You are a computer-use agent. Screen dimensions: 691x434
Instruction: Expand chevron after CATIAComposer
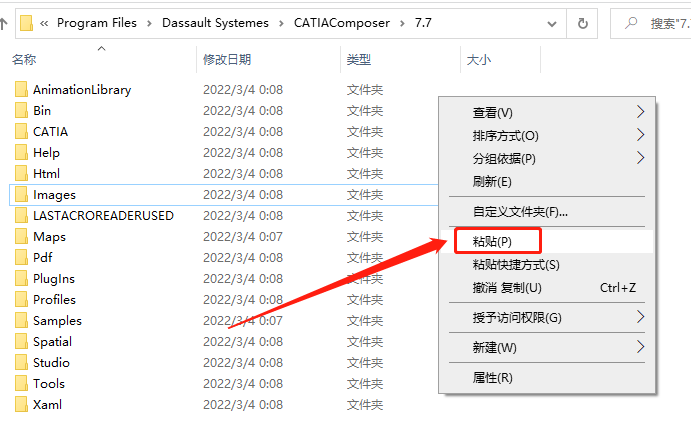[402, 23]
